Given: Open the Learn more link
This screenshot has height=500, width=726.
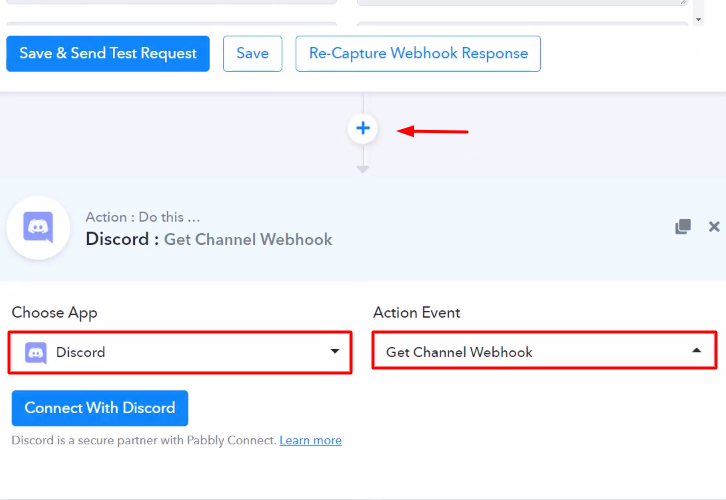Looking at the screenshot, I should click(x=310, y=440).
